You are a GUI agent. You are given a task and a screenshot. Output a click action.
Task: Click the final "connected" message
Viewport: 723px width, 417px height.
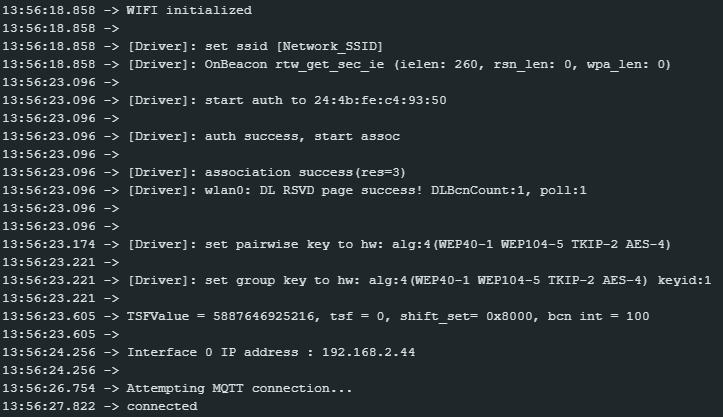pos(162,406)
